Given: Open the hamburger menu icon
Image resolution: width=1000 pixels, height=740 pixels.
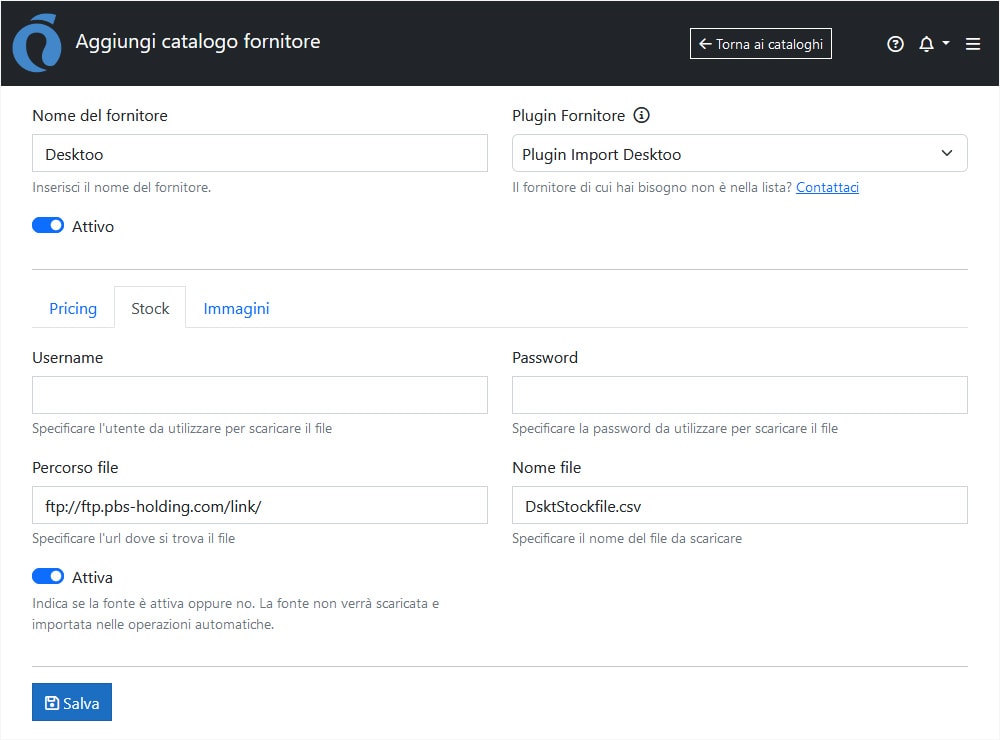Looking at the screenshot, I should coord(973,44).
